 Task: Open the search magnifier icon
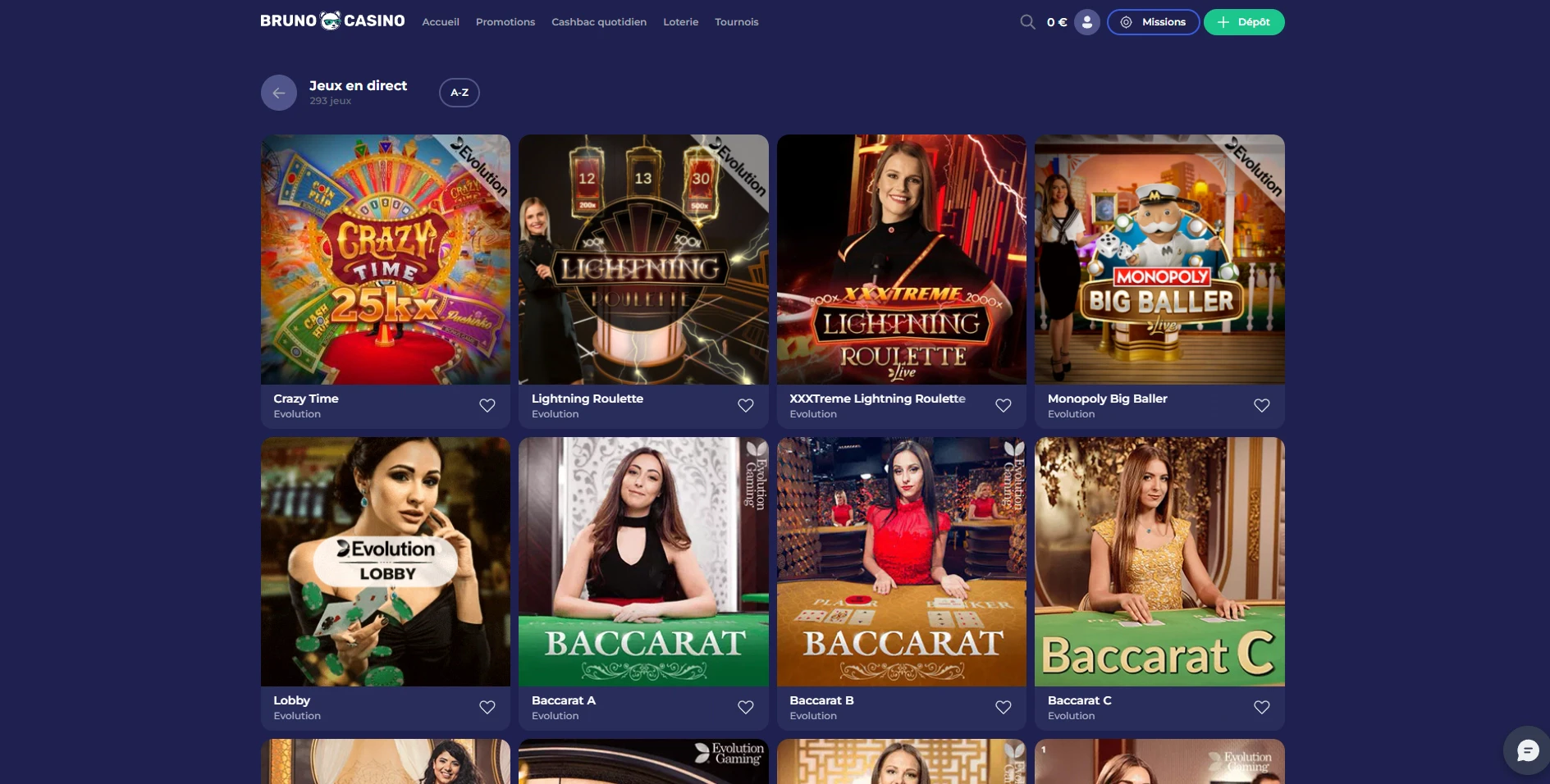(1027, 22)
